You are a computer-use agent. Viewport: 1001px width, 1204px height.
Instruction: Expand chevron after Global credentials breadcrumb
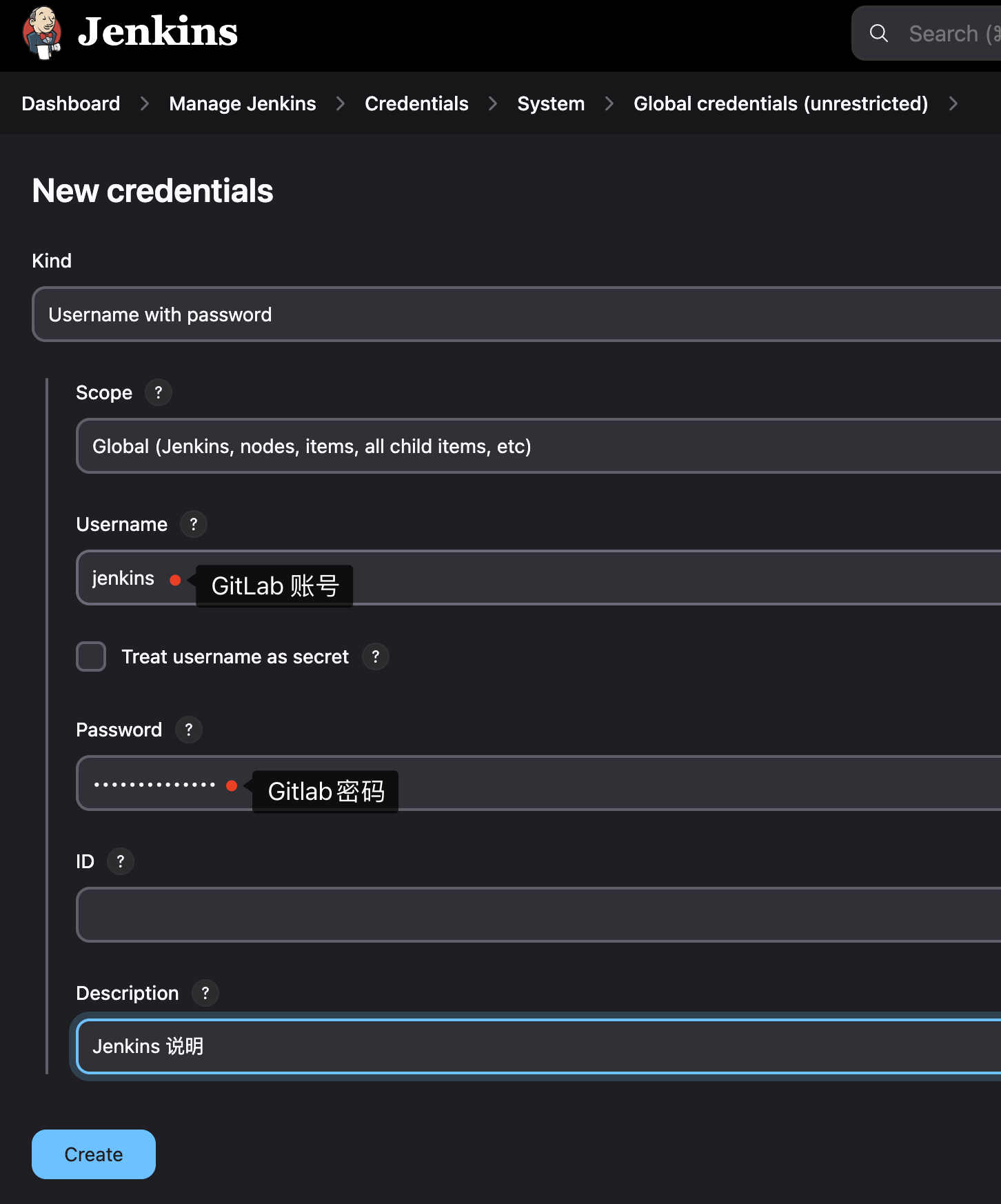pyautogui.click(x=953, y=103)
